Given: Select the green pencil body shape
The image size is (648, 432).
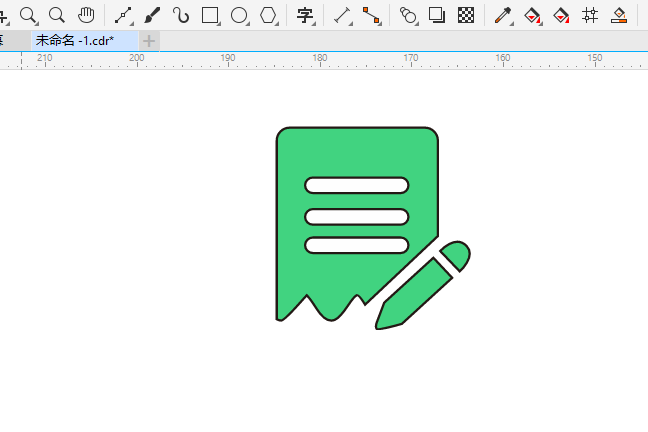Looking at the screenshot, I should (413, 294).
